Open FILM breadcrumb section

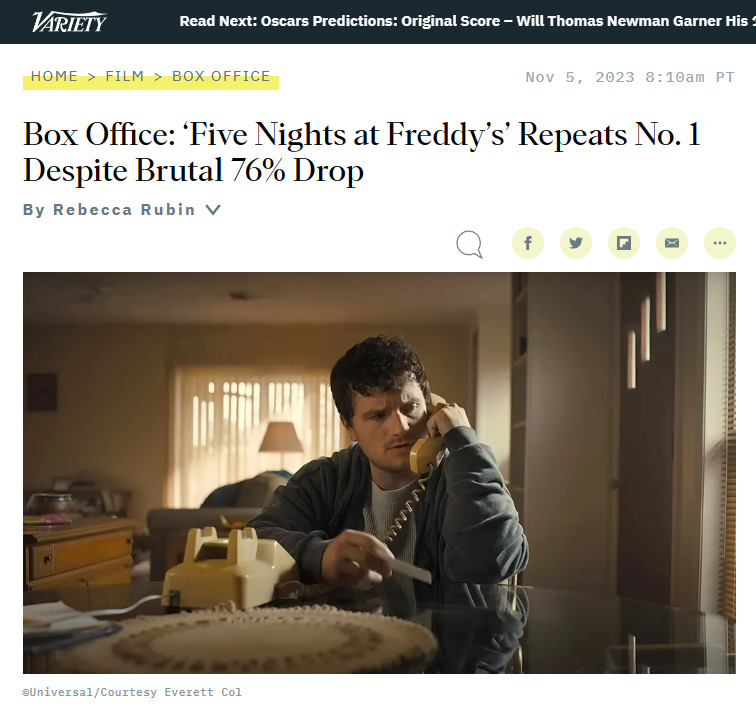tap(124, 76)
